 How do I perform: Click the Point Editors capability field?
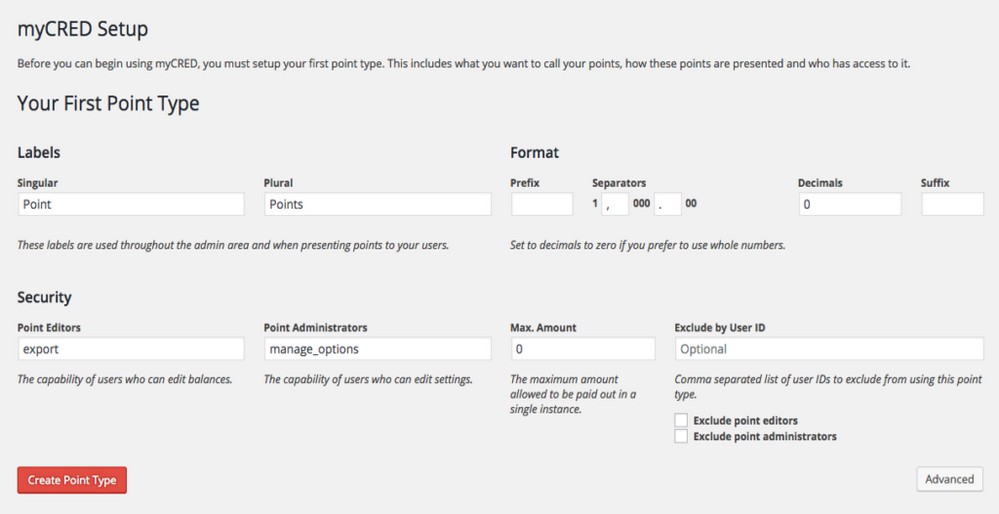coord(131,349)
